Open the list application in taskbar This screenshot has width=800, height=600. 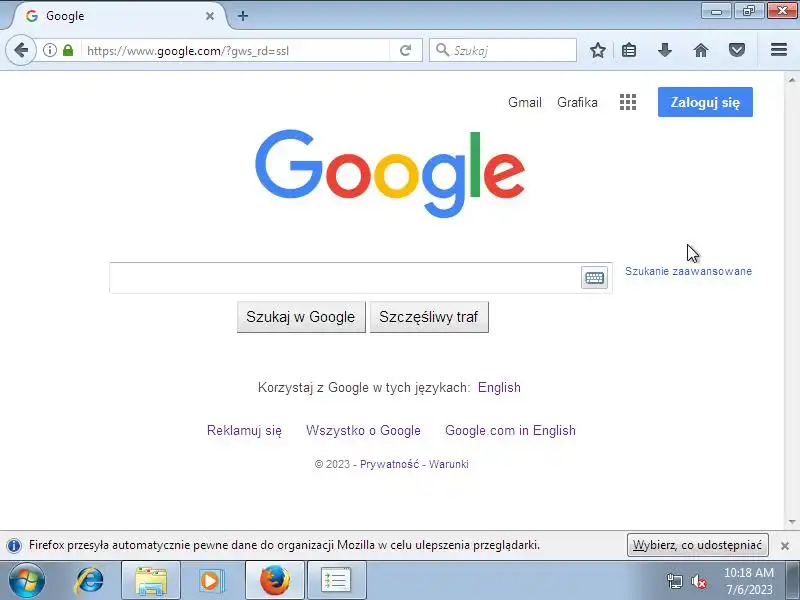pos(336,581)
